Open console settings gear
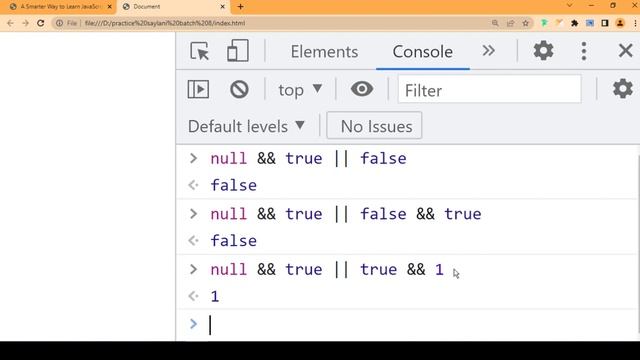Screen dimensions: 640x360 622,89
